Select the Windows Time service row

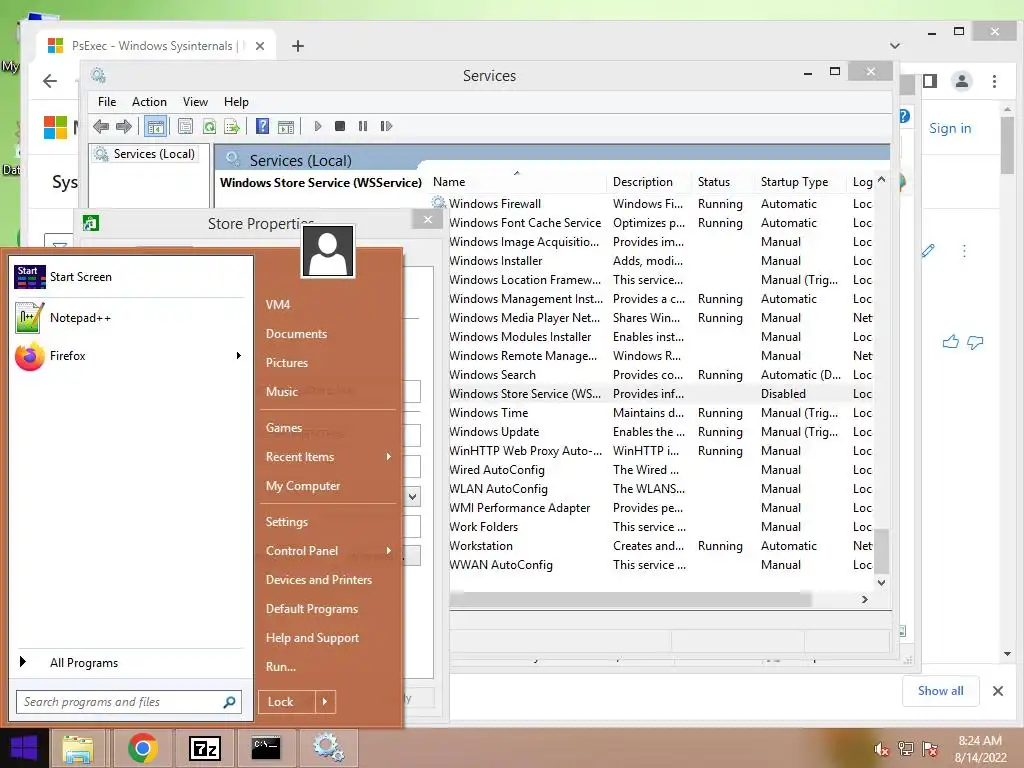tap(660, 413)
